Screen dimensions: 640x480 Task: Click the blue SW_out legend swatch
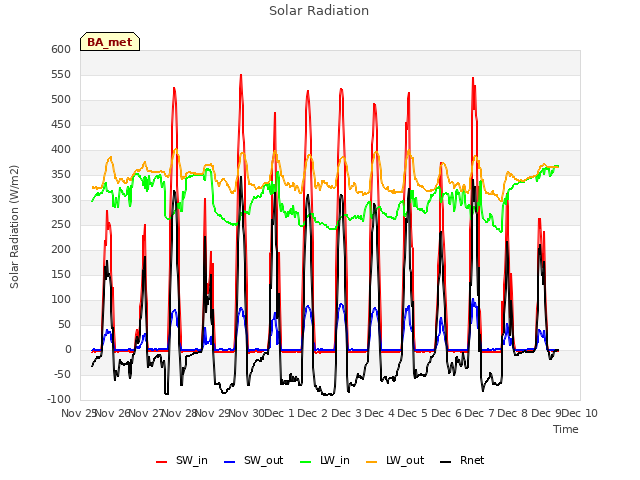pyautogui.click(x=230, y=462)
